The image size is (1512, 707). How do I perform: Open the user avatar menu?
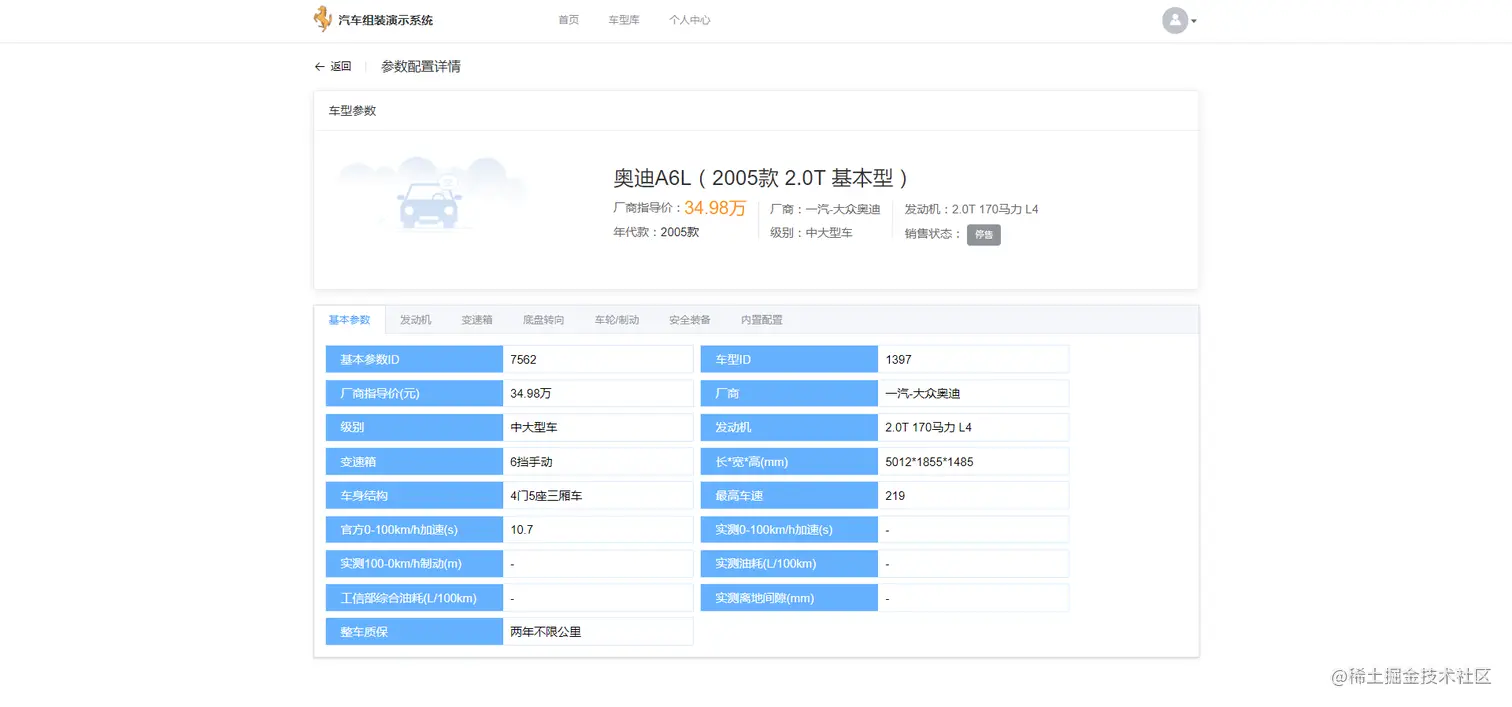pos(1175,20)
